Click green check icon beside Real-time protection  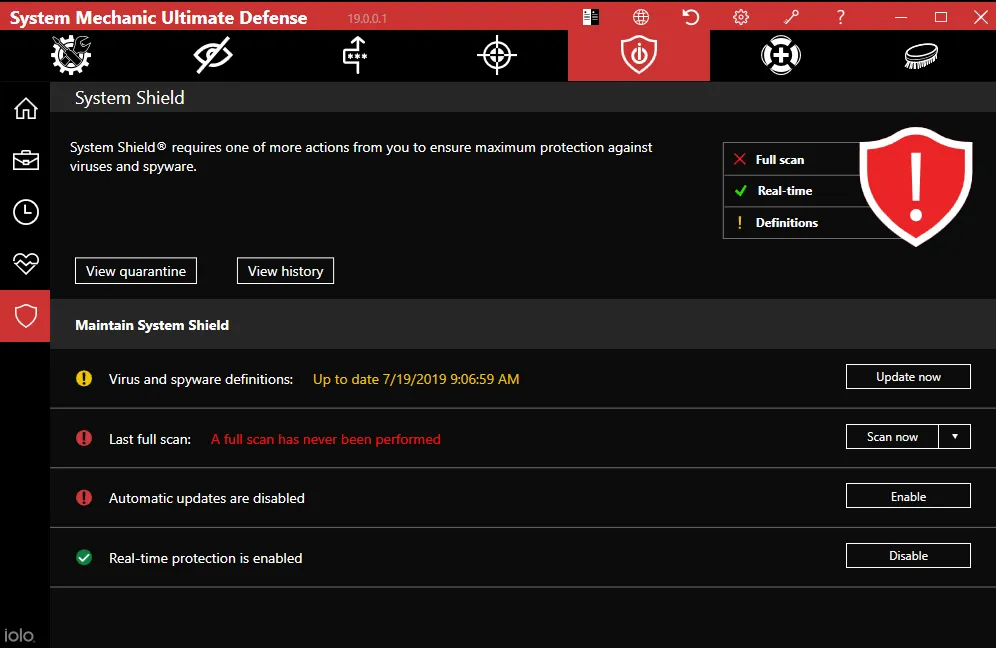coord(84,558)
